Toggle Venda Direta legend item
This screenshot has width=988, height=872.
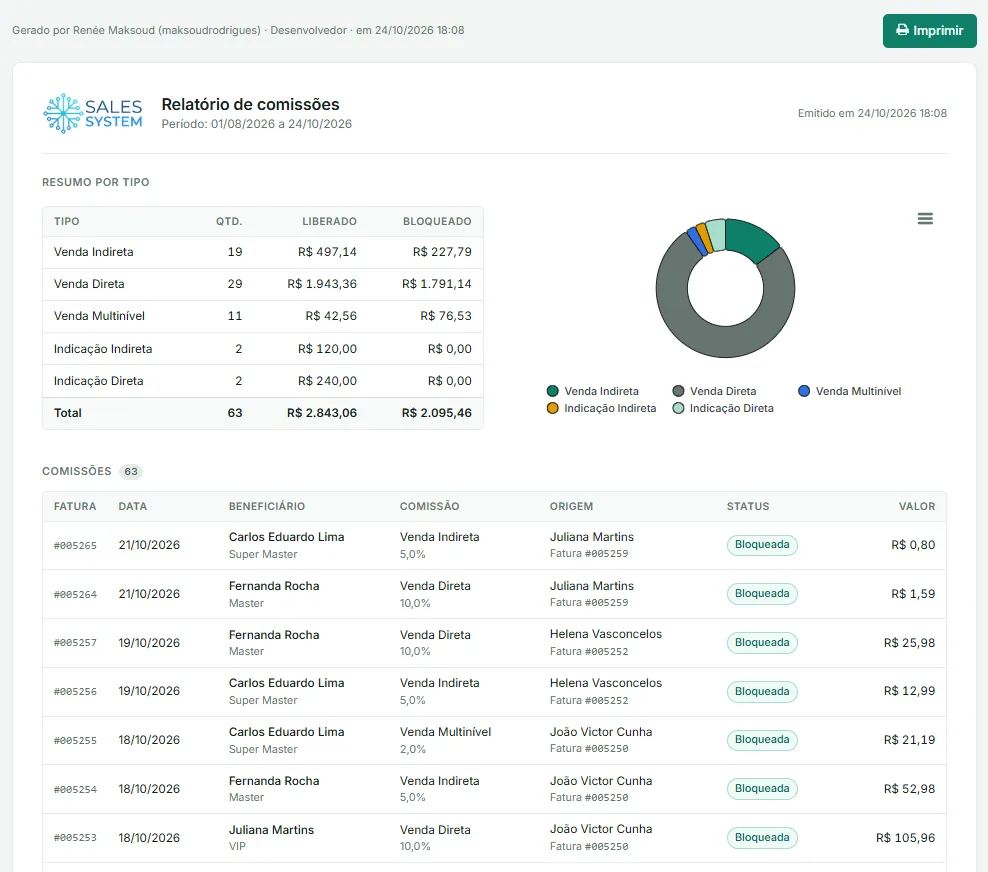[x=715, y=391]
